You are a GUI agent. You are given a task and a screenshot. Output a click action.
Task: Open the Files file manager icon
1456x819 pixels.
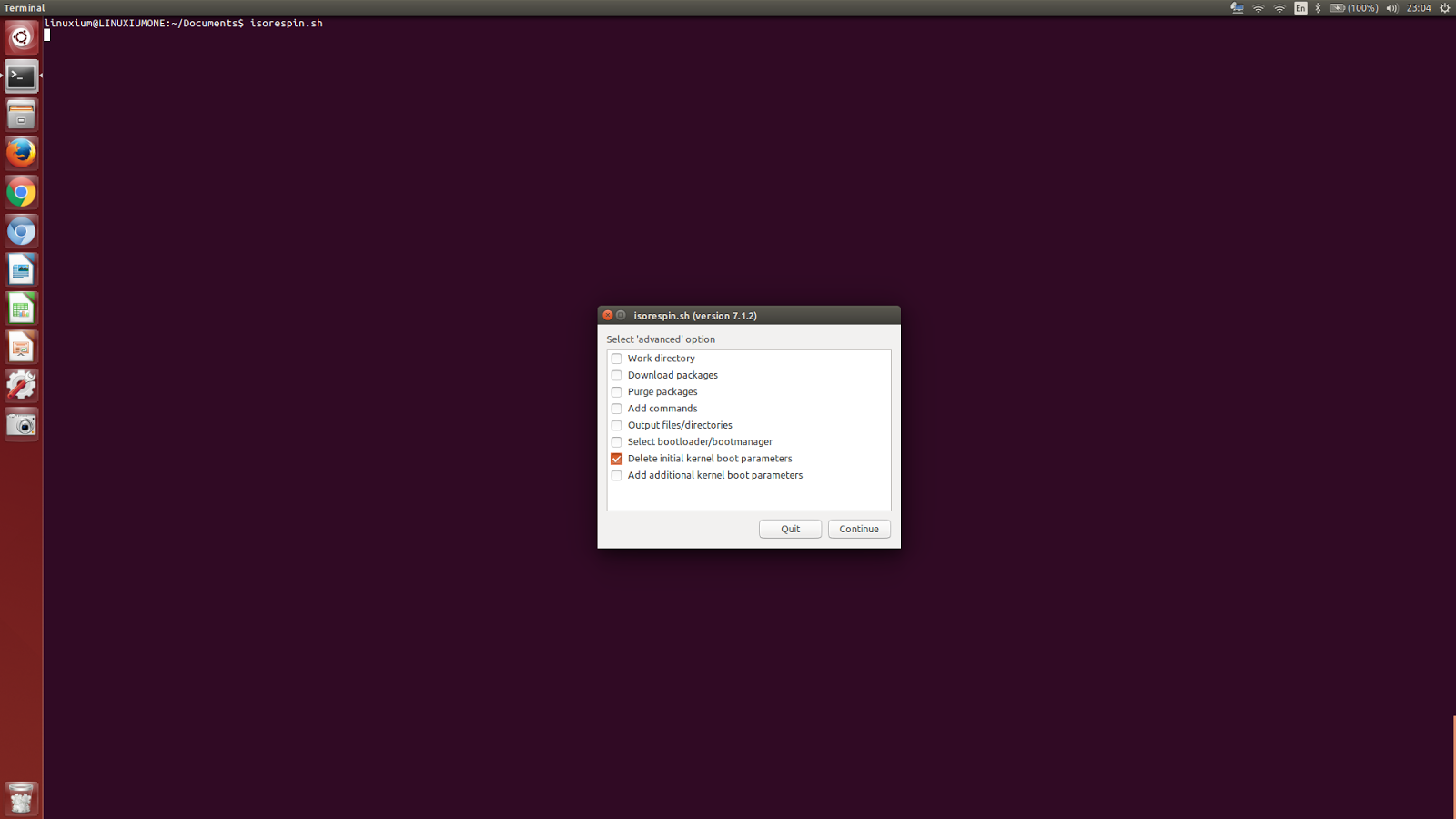[21, 114]
